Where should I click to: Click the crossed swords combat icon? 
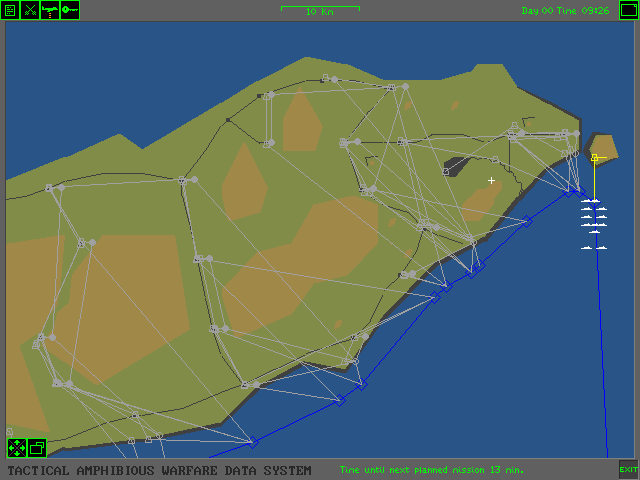(30, 10)
